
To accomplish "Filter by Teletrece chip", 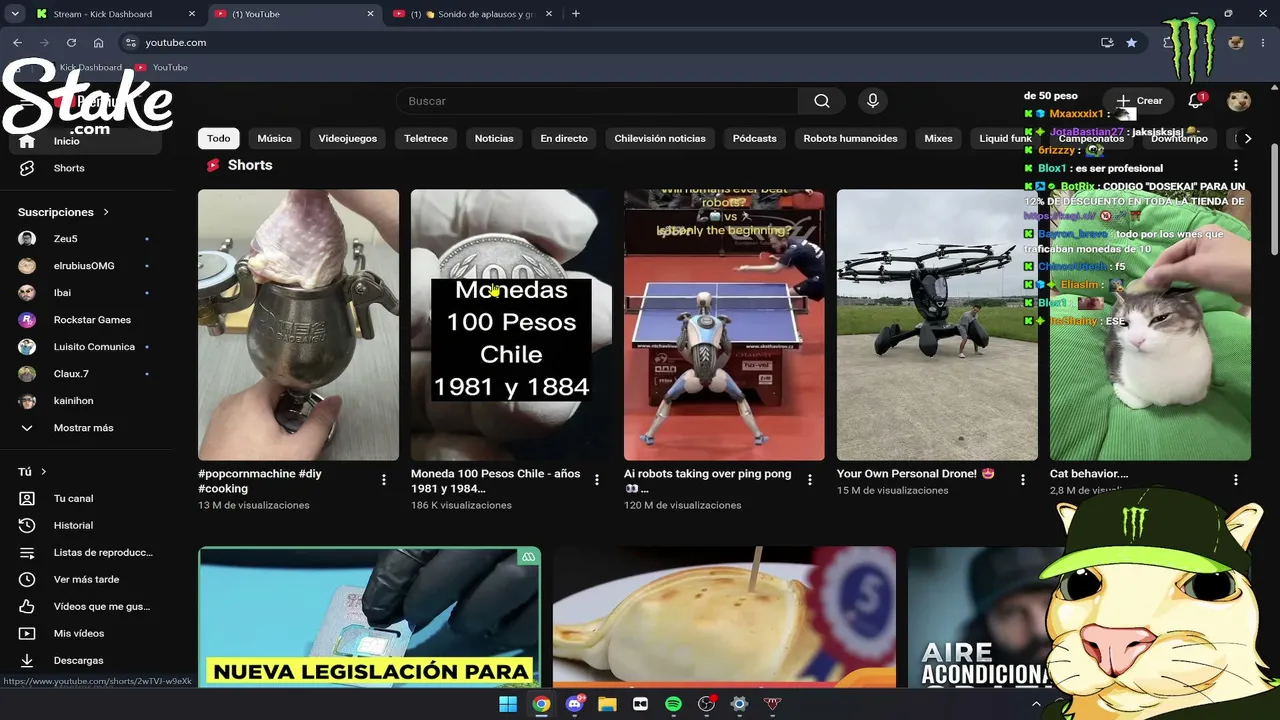I will [426, 138].
